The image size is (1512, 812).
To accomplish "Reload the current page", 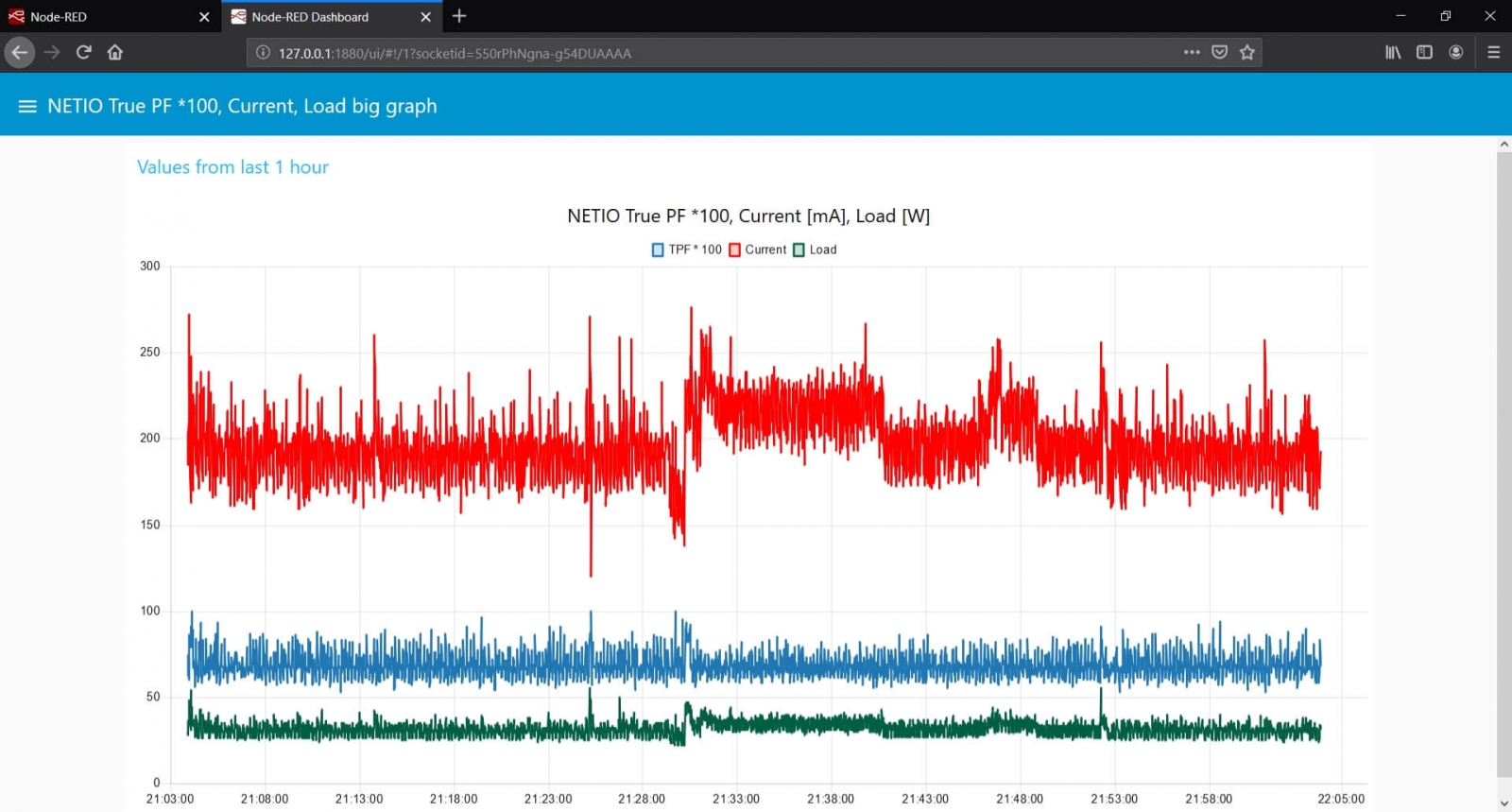I will tap(84, 52).
